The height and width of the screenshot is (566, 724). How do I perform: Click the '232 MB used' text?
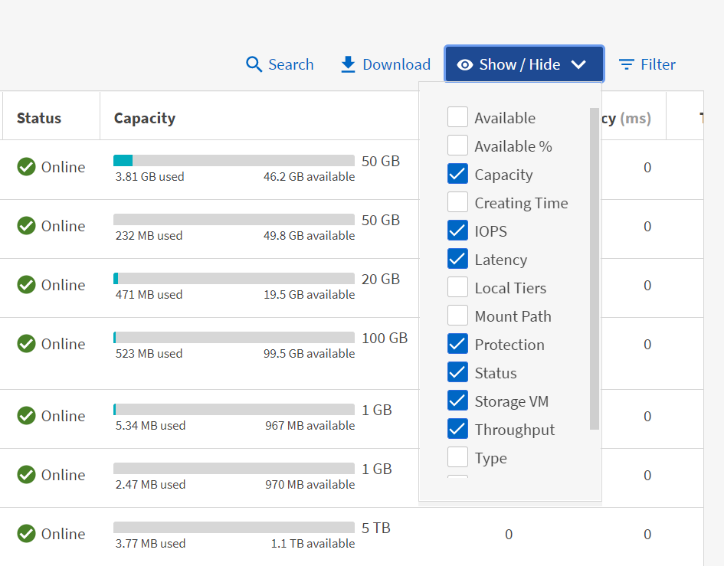click(149, 236)
